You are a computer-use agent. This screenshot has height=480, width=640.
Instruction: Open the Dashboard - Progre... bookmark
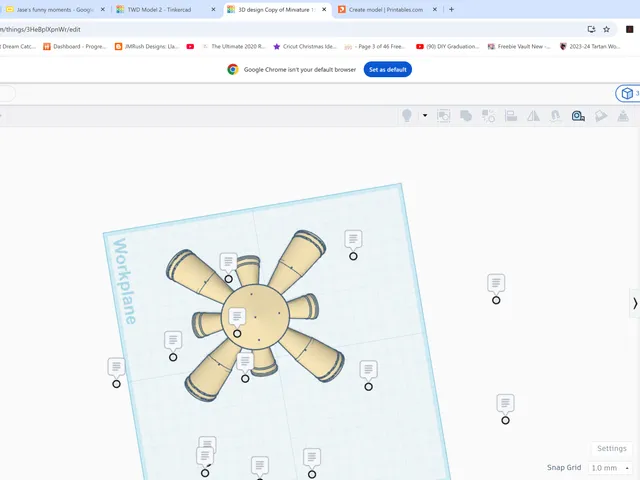75,47
